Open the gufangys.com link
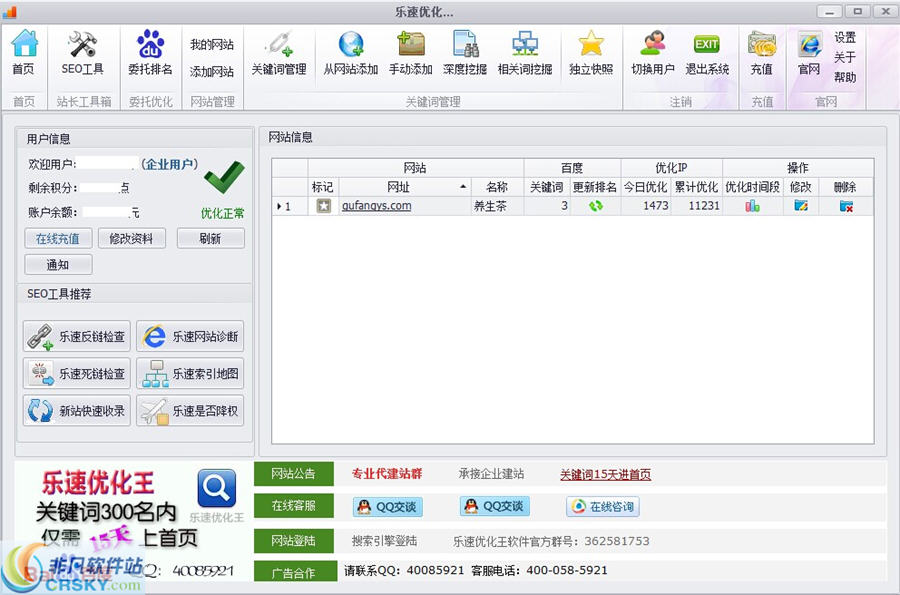The width and height of the screenshot is (900, 595). [377, 205]
